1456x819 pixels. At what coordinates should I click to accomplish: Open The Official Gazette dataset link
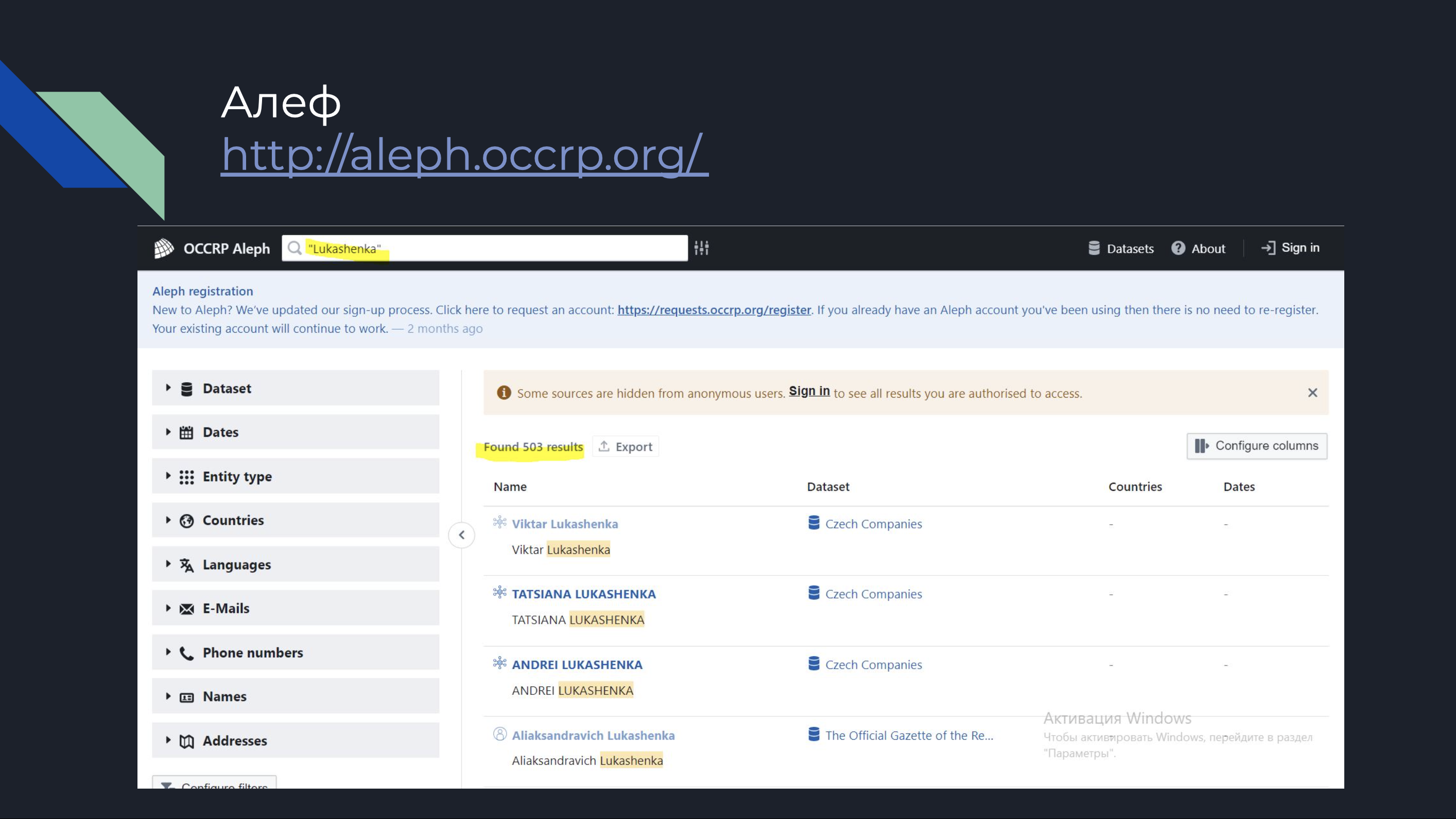click(909, 735)
